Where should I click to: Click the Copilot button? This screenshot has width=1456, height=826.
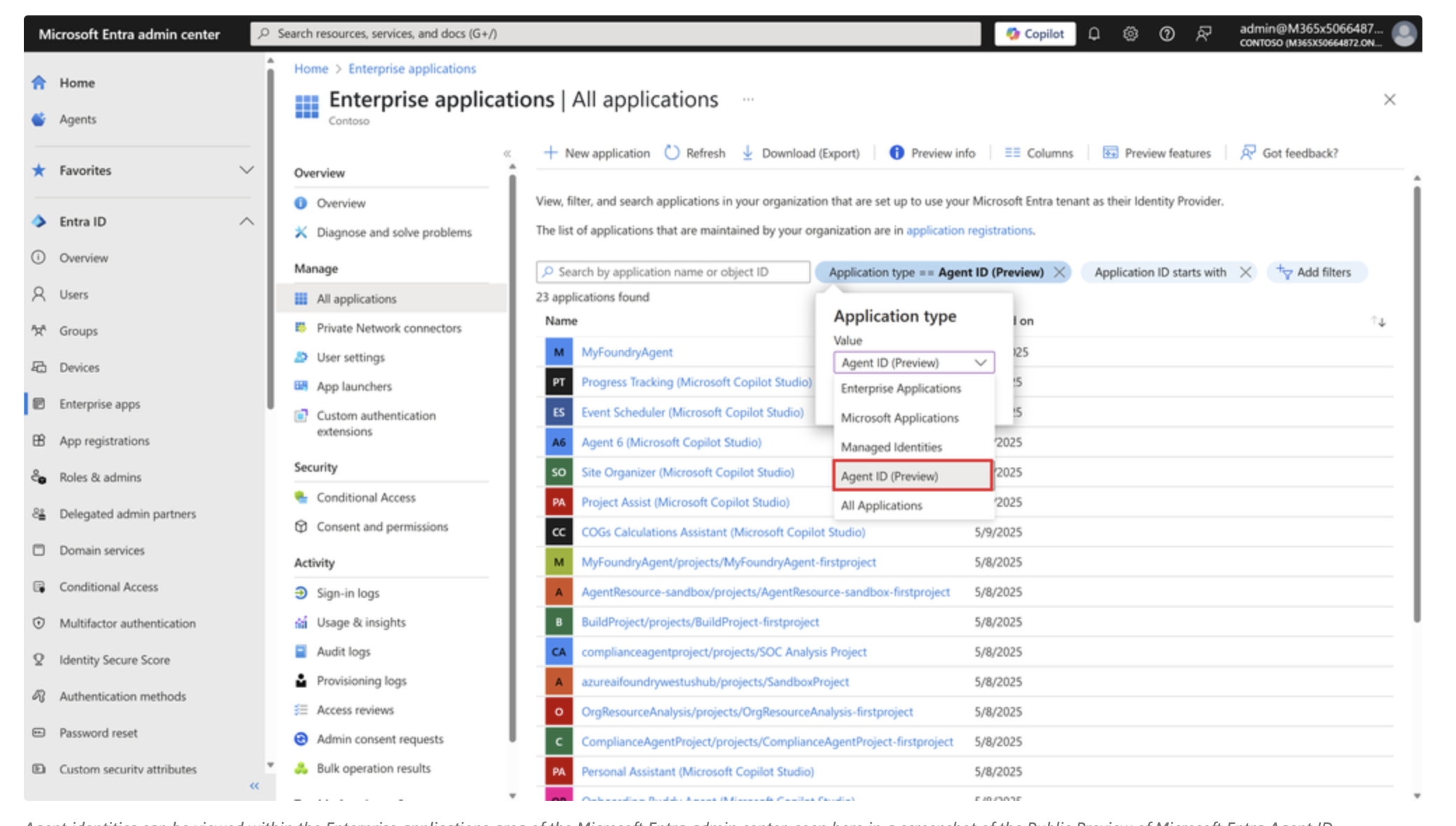[1035, 34]
